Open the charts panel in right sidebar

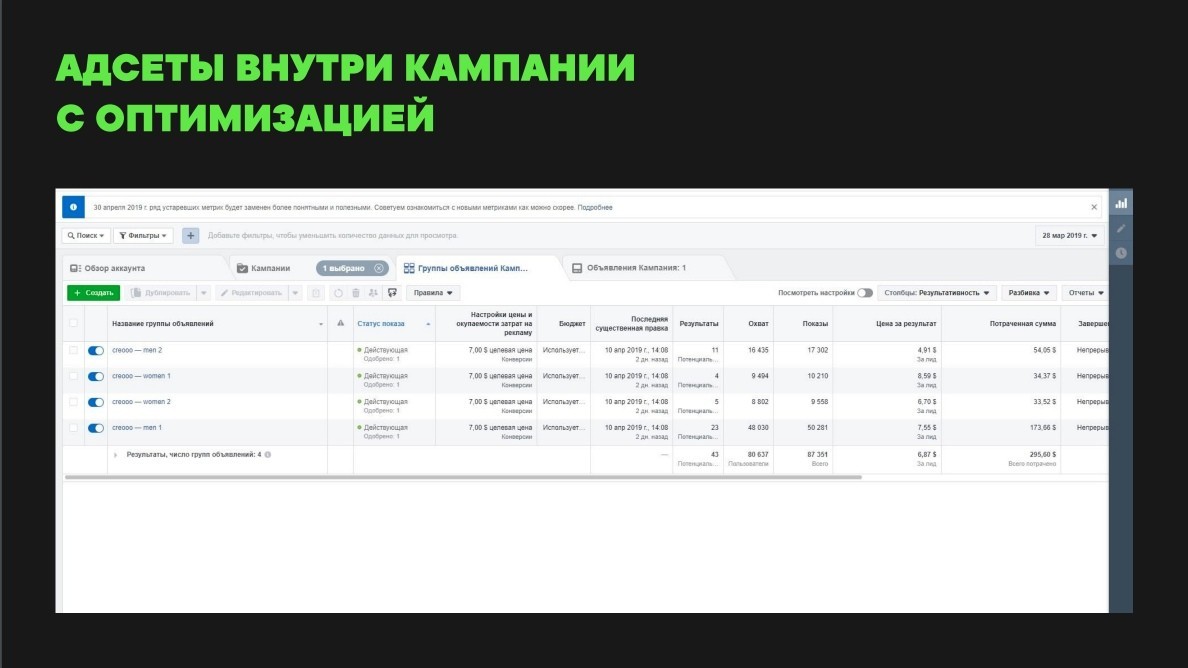pyautogui.click(x=1121, y=203)
